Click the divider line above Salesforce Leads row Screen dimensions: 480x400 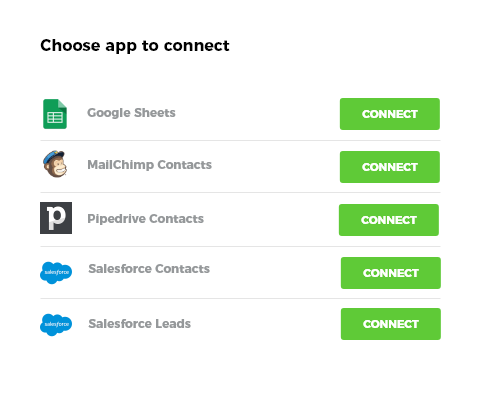pyautogui.click(x=240, y=299)
